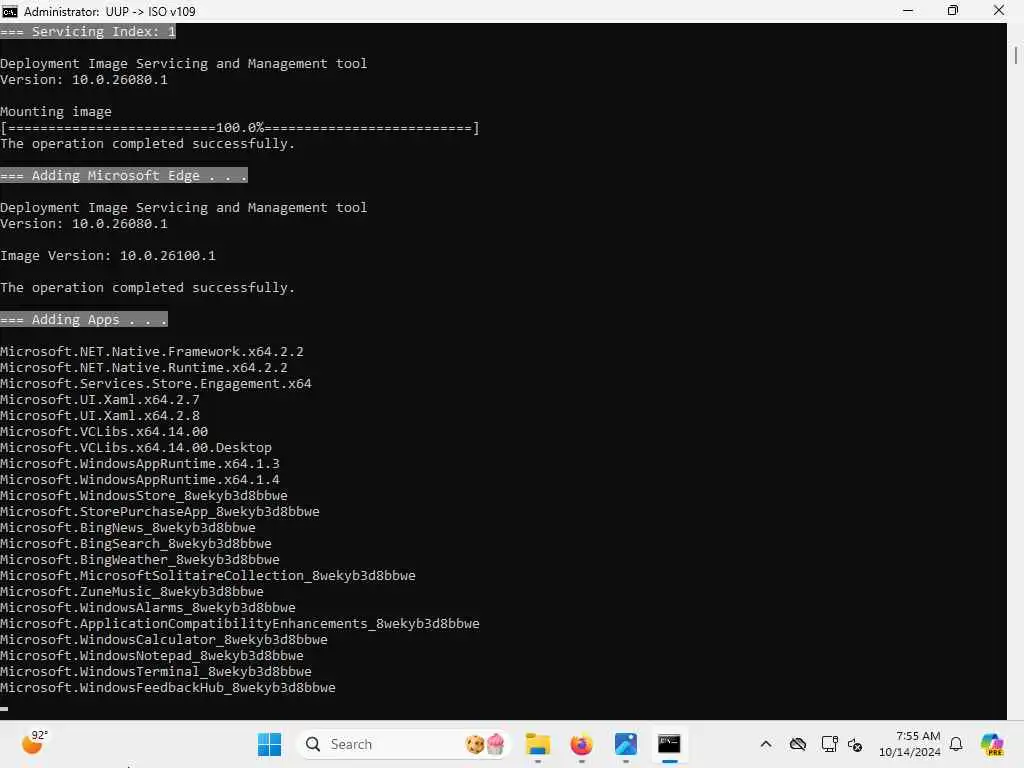
Task: Click Microsoft.BingNews line
Action: (128, 527)
